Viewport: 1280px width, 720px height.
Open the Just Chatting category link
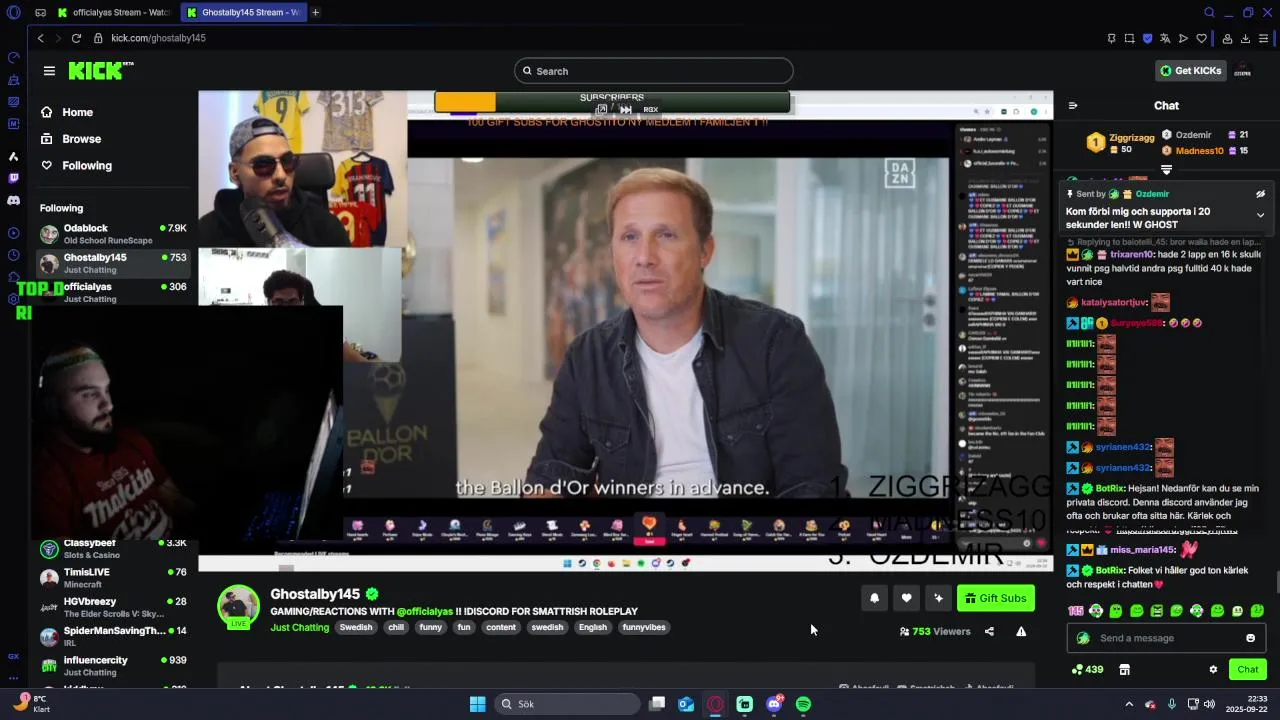click(299, 627)
